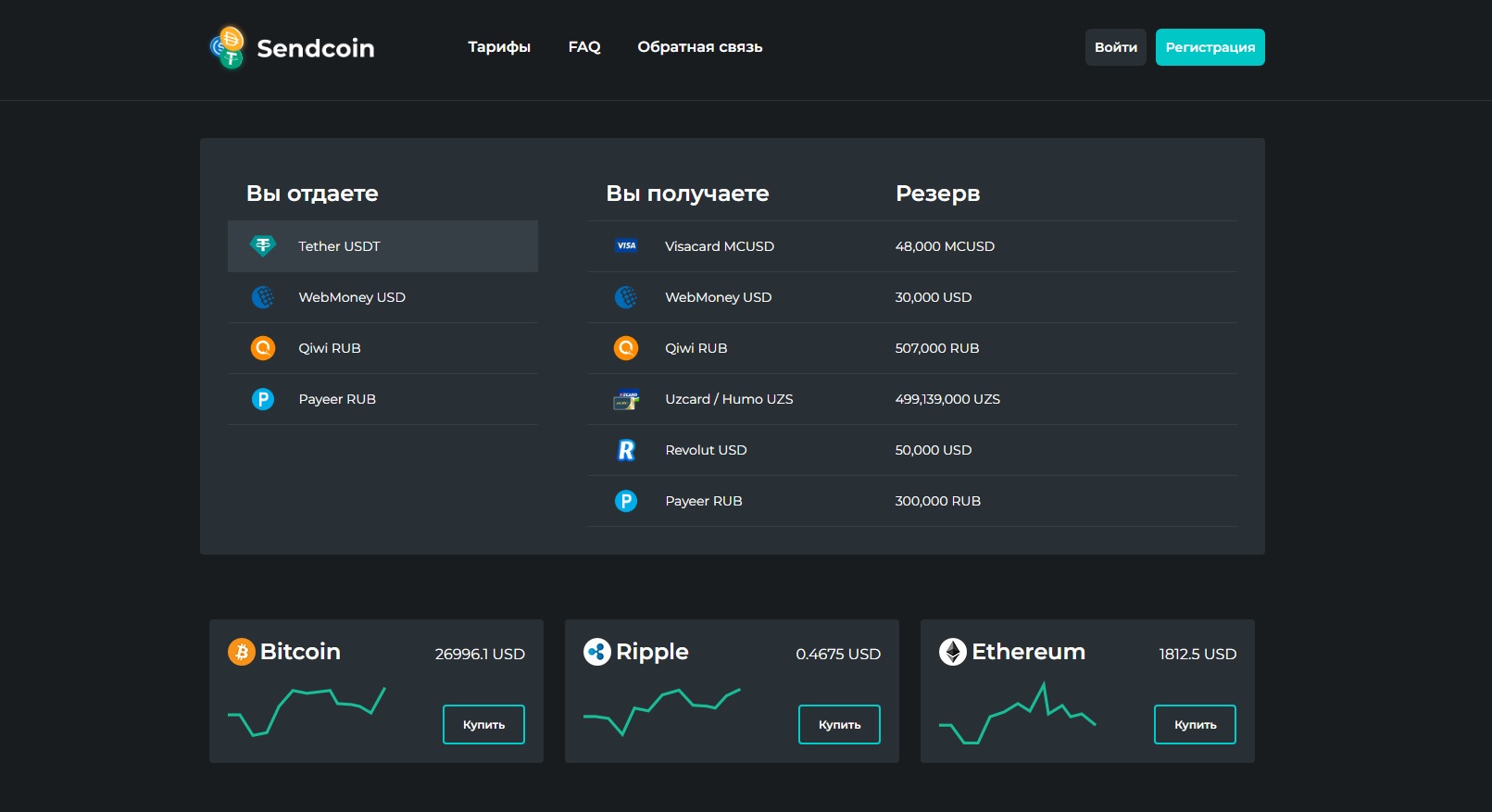Click the Ethereum card title

coord(1028,652)
